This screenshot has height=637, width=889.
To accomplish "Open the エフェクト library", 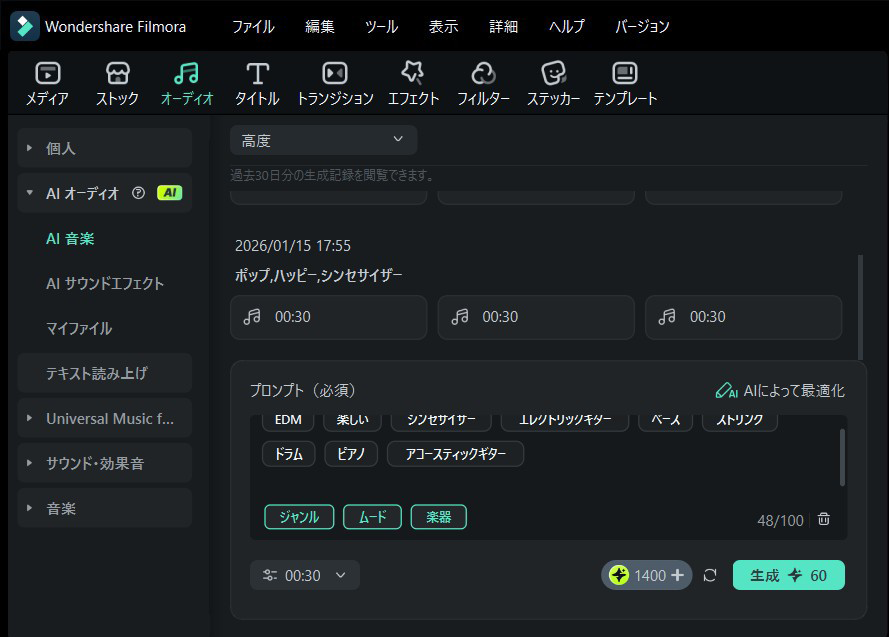I will point(414,82).
